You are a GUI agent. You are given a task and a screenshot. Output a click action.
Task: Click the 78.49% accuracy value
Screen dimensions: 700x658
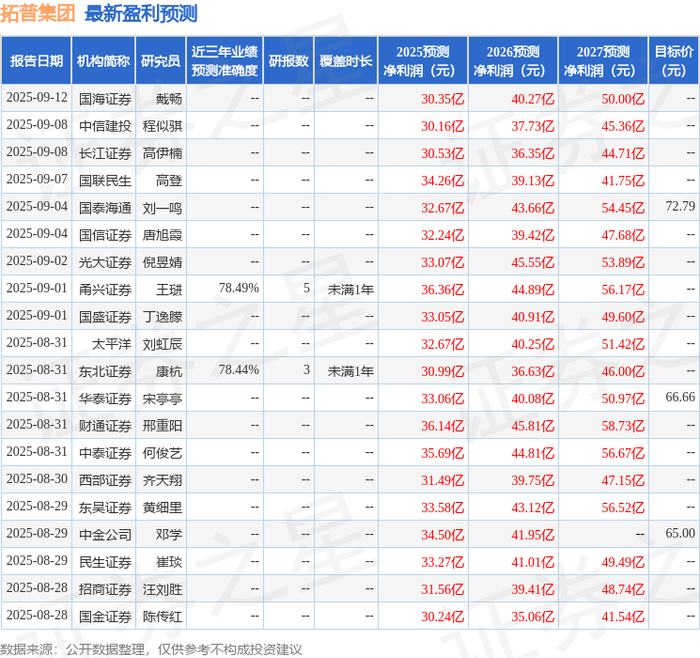239,288
